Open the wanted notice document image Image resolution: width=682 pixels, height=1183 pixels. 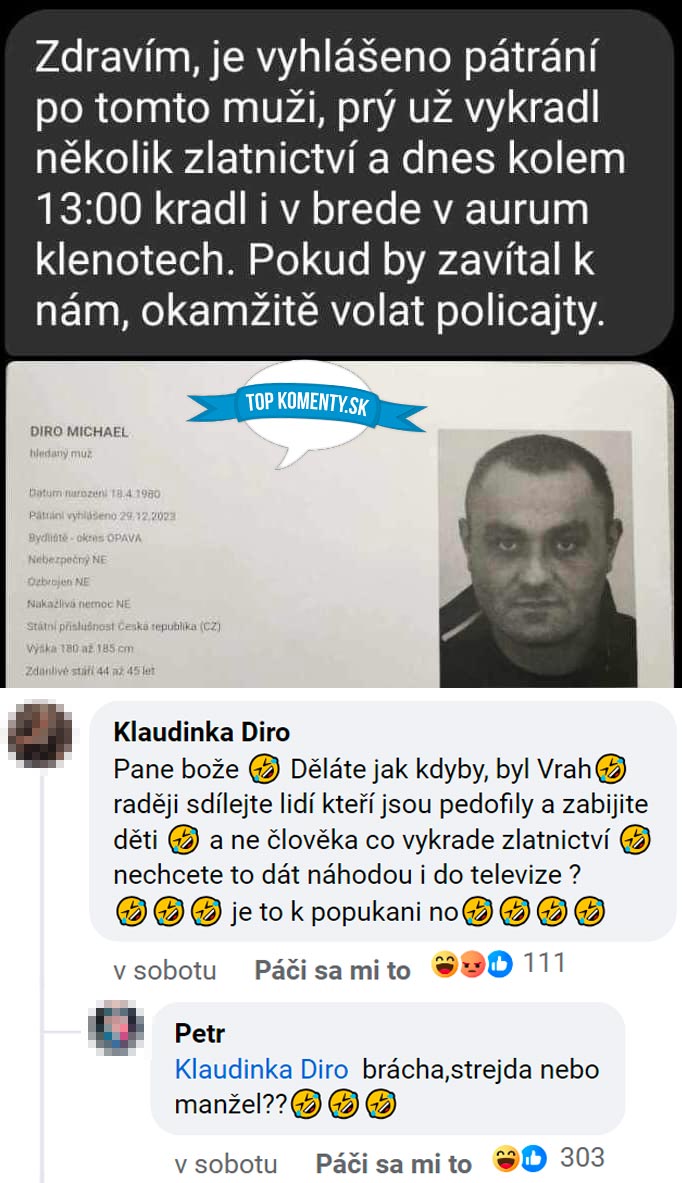click(339, 524)
